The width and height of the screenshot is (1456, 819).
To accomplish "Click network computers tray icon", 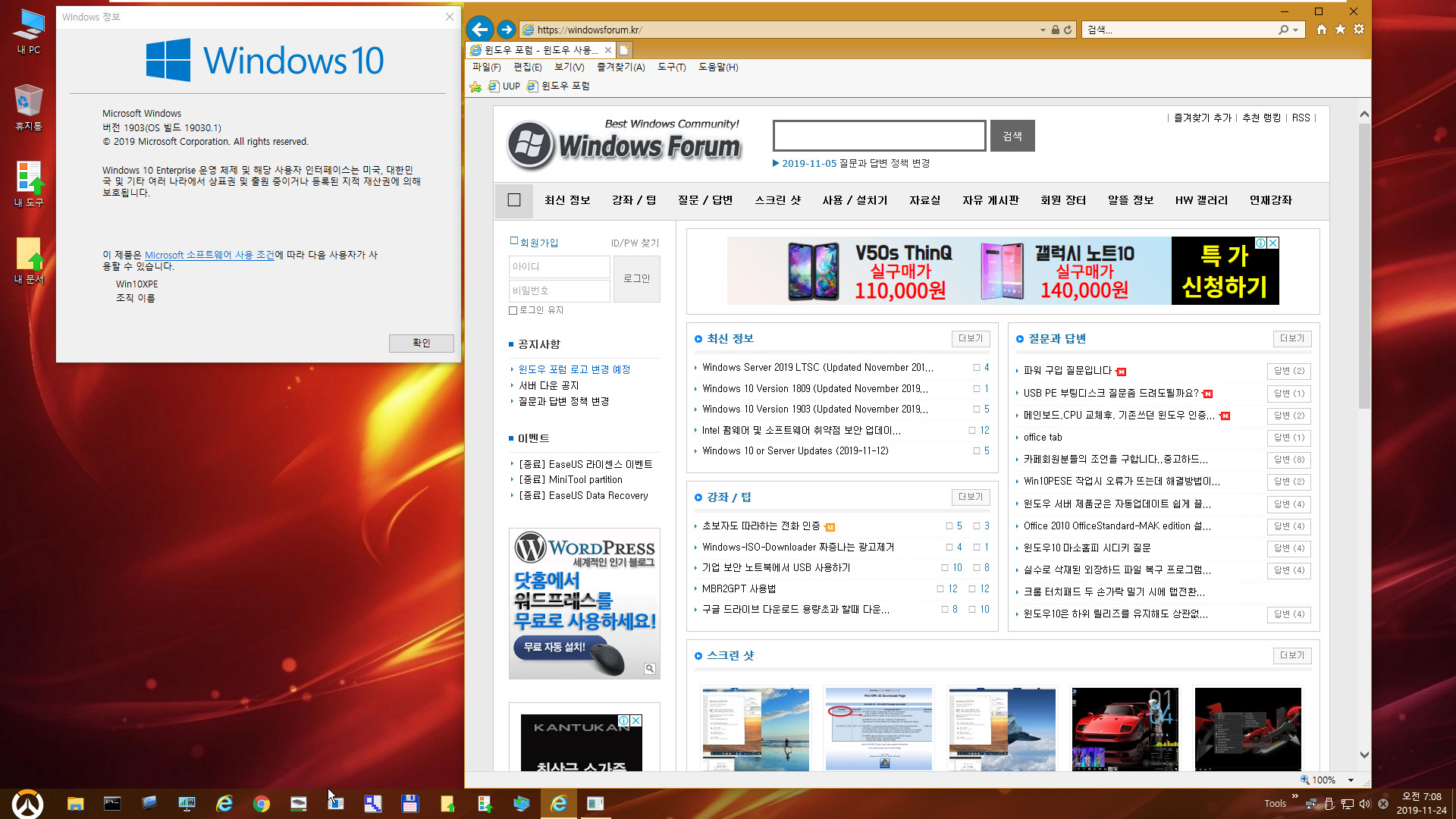I will (x=1311, y=804).
